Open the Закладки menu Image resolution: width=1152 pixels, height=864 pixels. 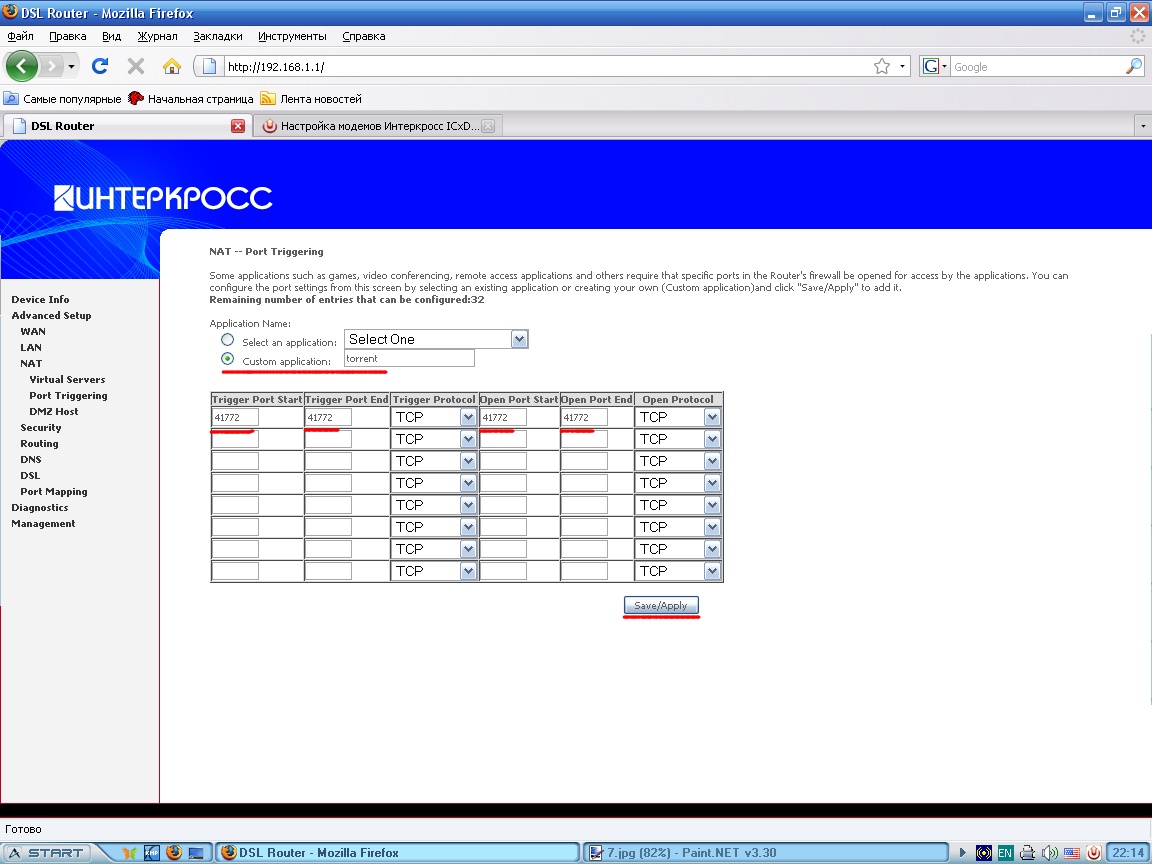tap(218, 36)
